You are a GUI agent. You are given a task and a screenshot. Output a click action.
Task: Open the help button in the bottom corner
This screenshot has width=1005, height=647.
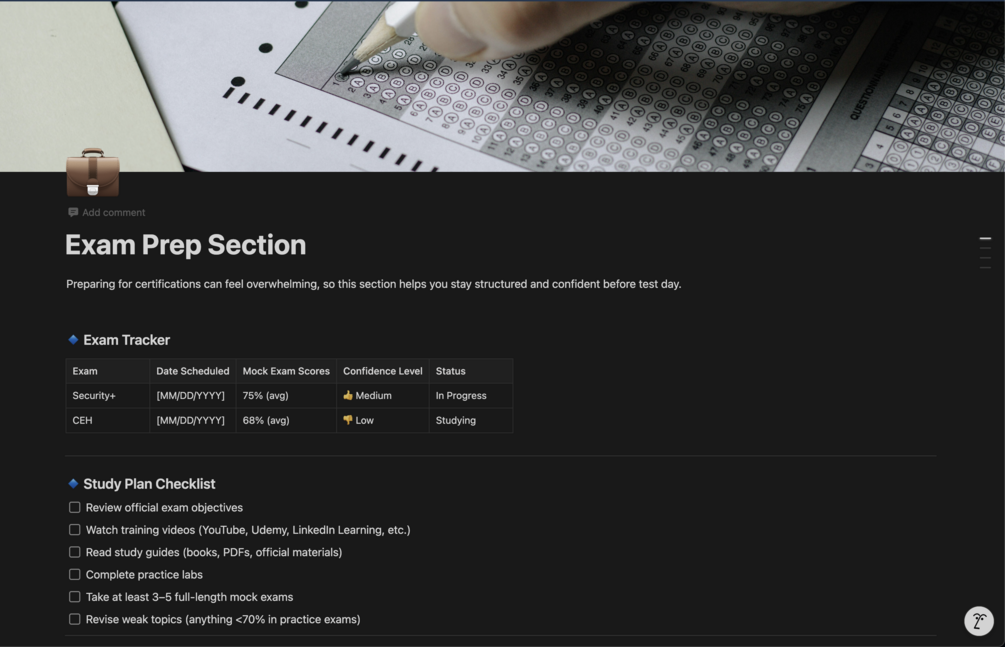pos(978,621)
